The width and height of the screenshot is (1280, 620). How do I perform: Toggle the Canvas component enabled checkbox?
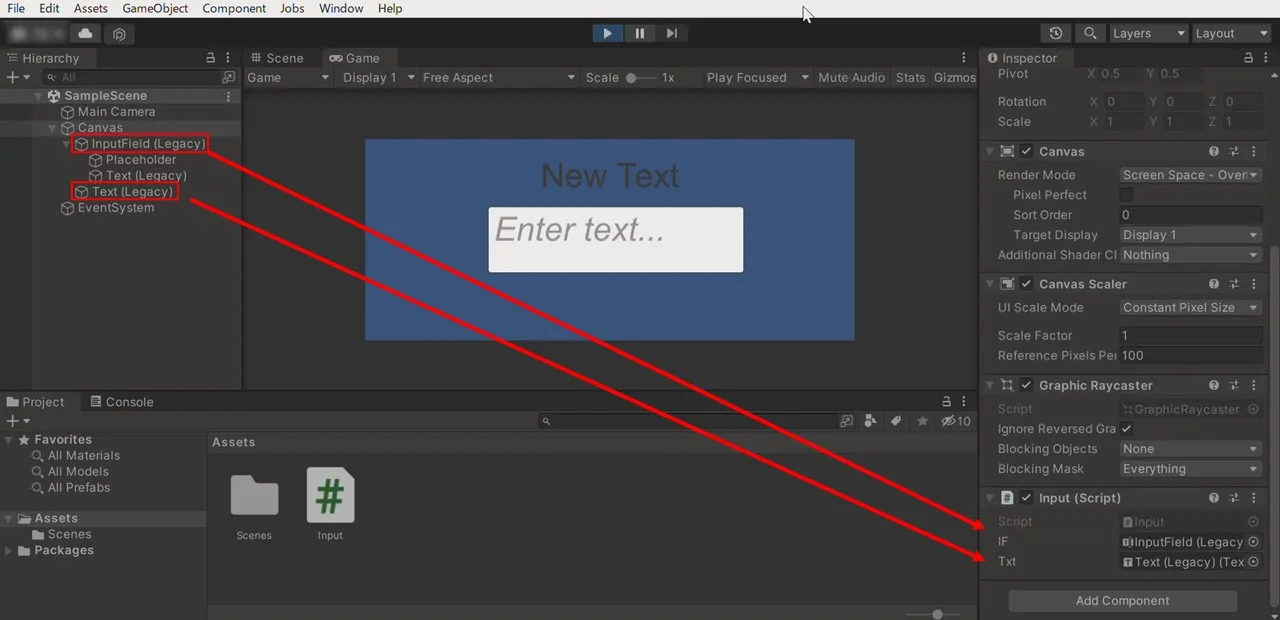(x=1026, y=152)
